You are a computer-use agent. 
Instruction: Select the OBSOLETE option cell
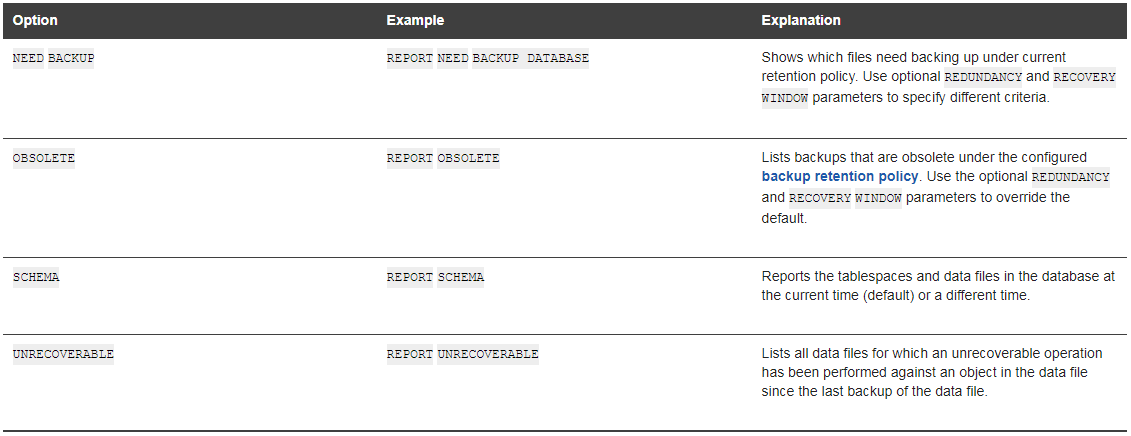pyautogui.click(x=44, y=158)
